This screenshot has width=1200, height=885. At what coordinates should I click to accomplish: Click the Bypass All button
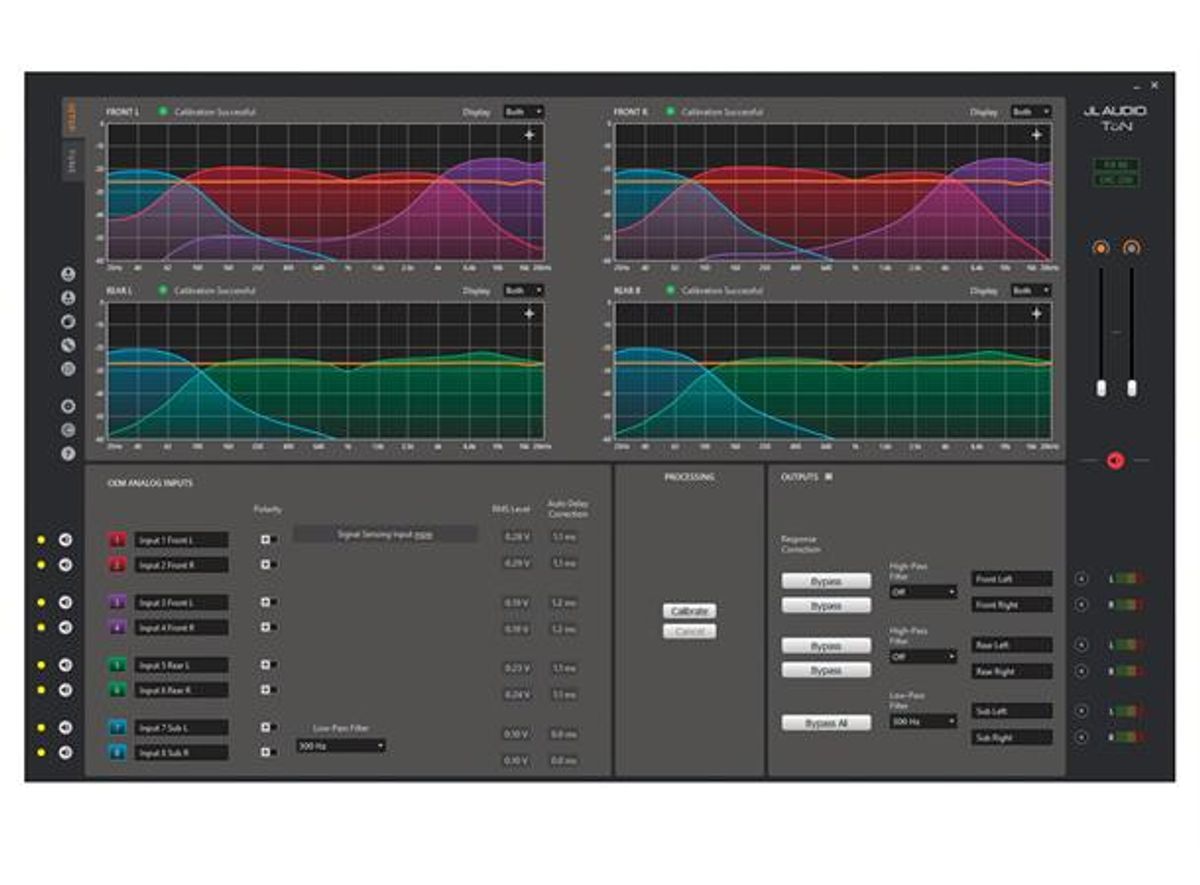pyautogui.click(x=826, y=723)
